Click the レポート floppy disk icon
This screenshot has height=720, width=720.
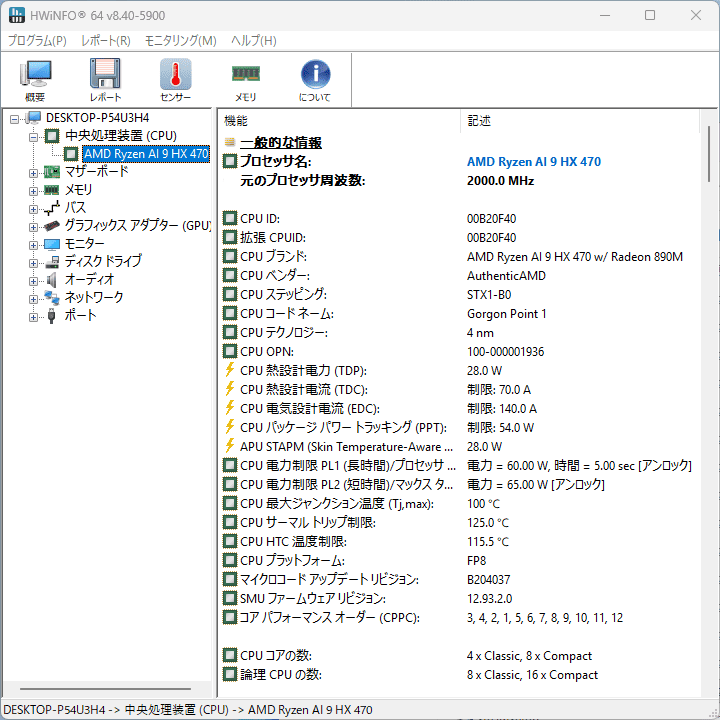pos(105,80)
